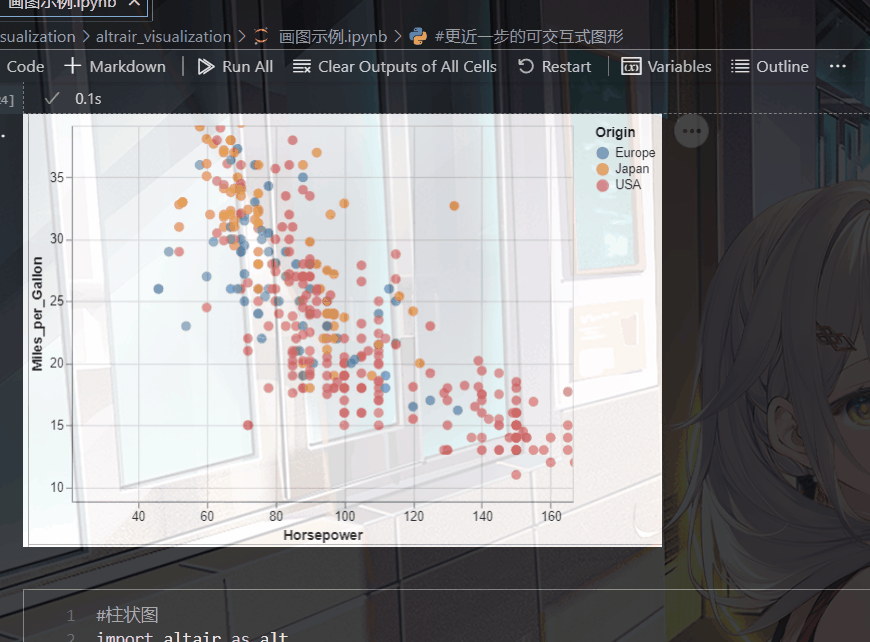Click the Python icon in breadcrumb

coord(419,37)
